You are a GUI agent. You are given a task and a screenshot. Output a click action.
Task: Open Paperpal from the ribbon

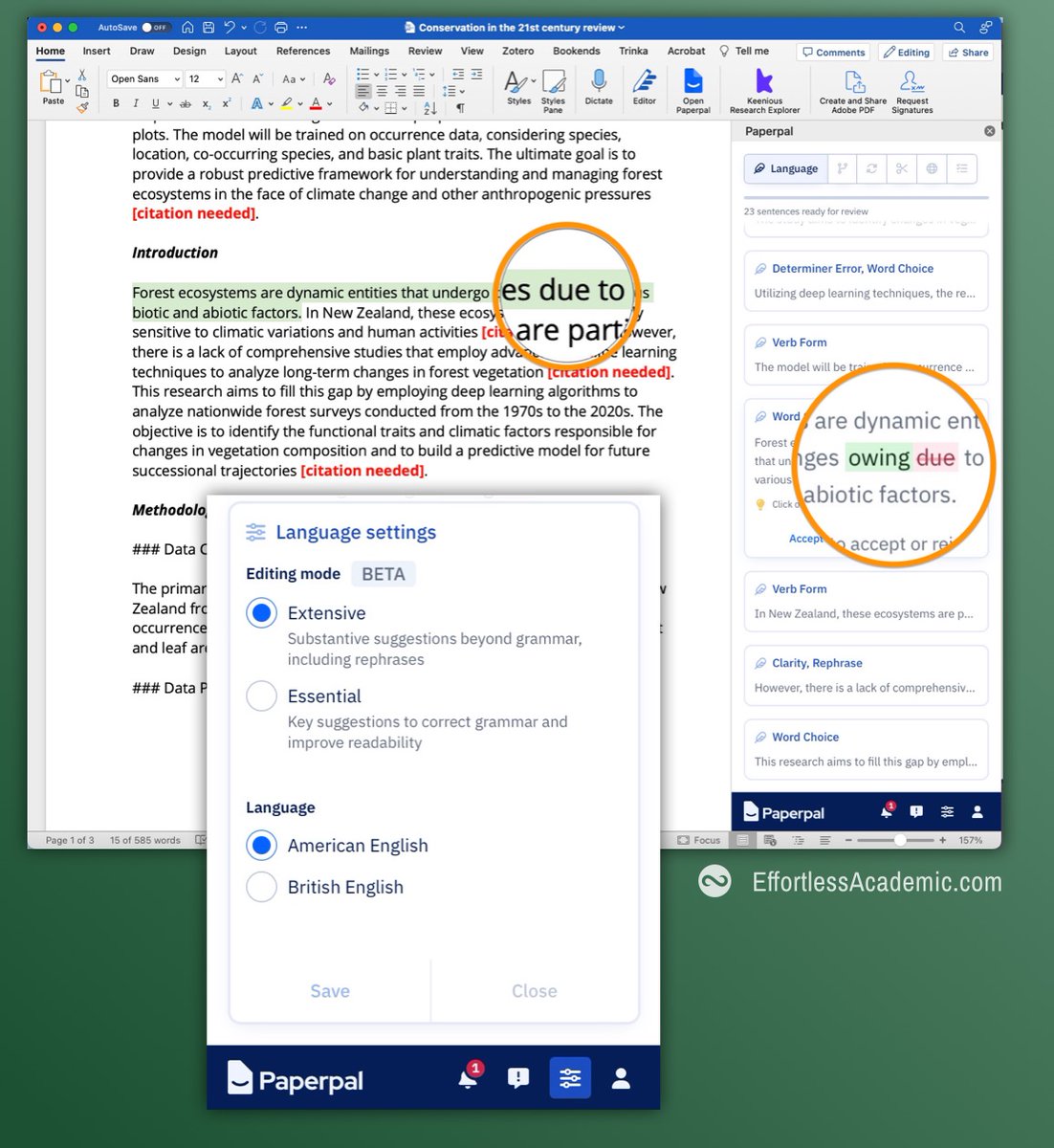coord(692,89)
